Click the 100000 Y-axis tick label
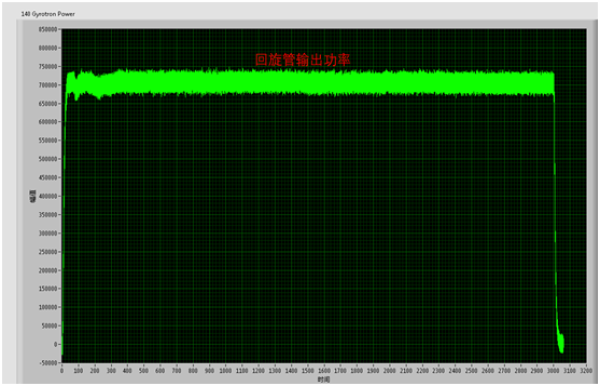 (48, 307)
